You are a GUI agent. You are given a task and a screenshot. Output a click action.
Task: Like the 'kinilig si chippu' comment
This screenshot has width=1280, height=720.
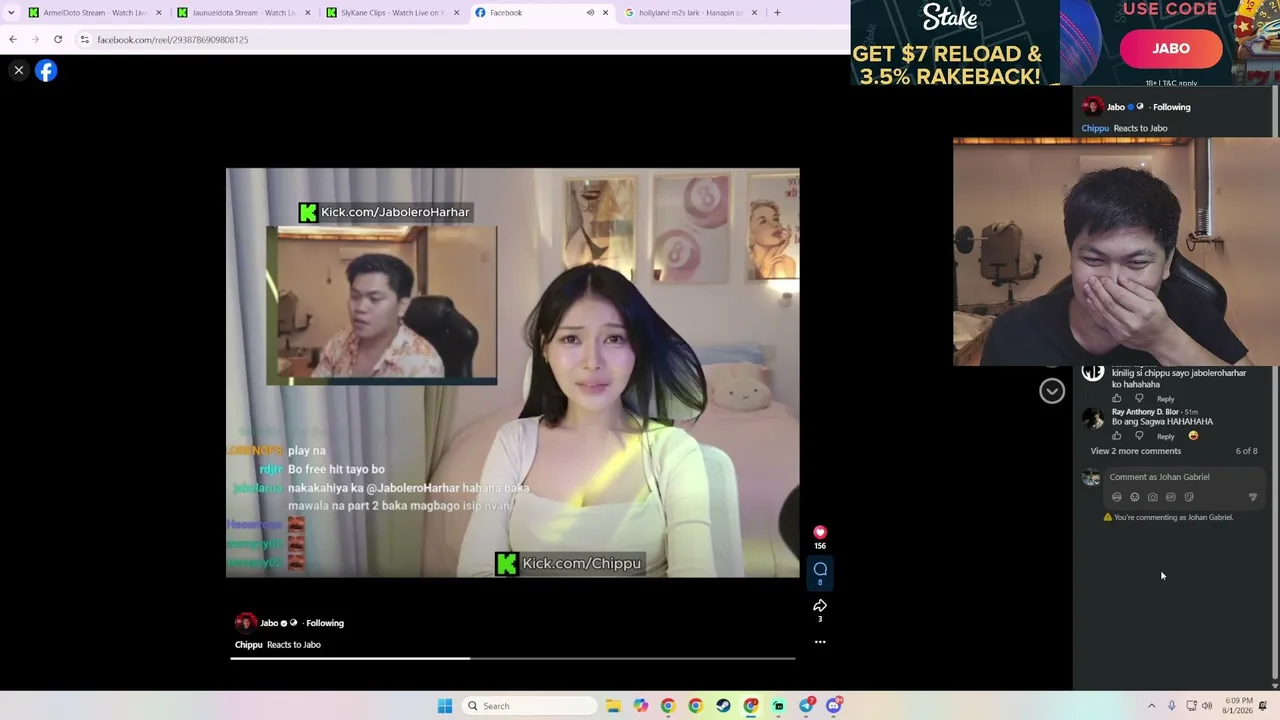[1117, 398]
